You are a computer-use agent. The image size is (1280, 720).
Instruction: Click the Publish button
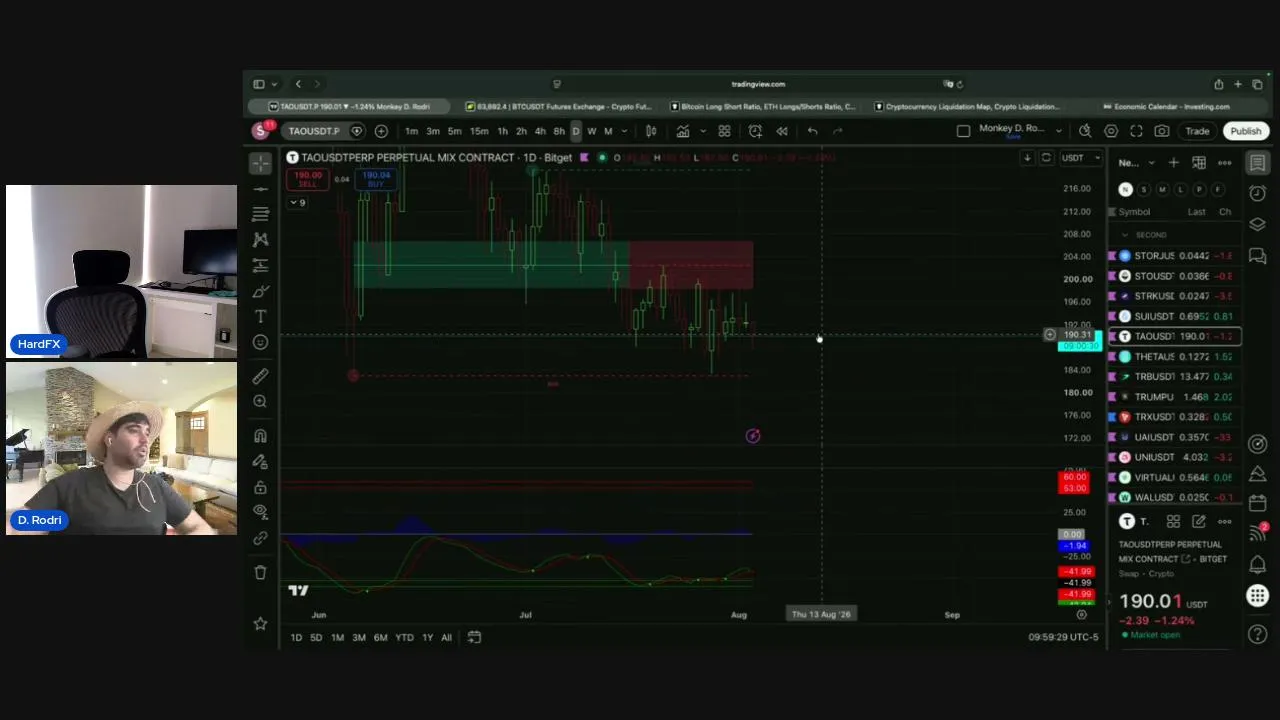(x=1246, y=131)
